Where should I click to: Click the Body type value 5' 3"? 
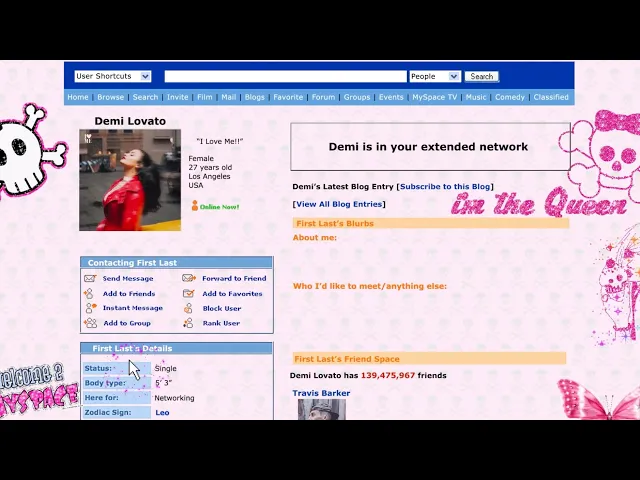point(163,383)
